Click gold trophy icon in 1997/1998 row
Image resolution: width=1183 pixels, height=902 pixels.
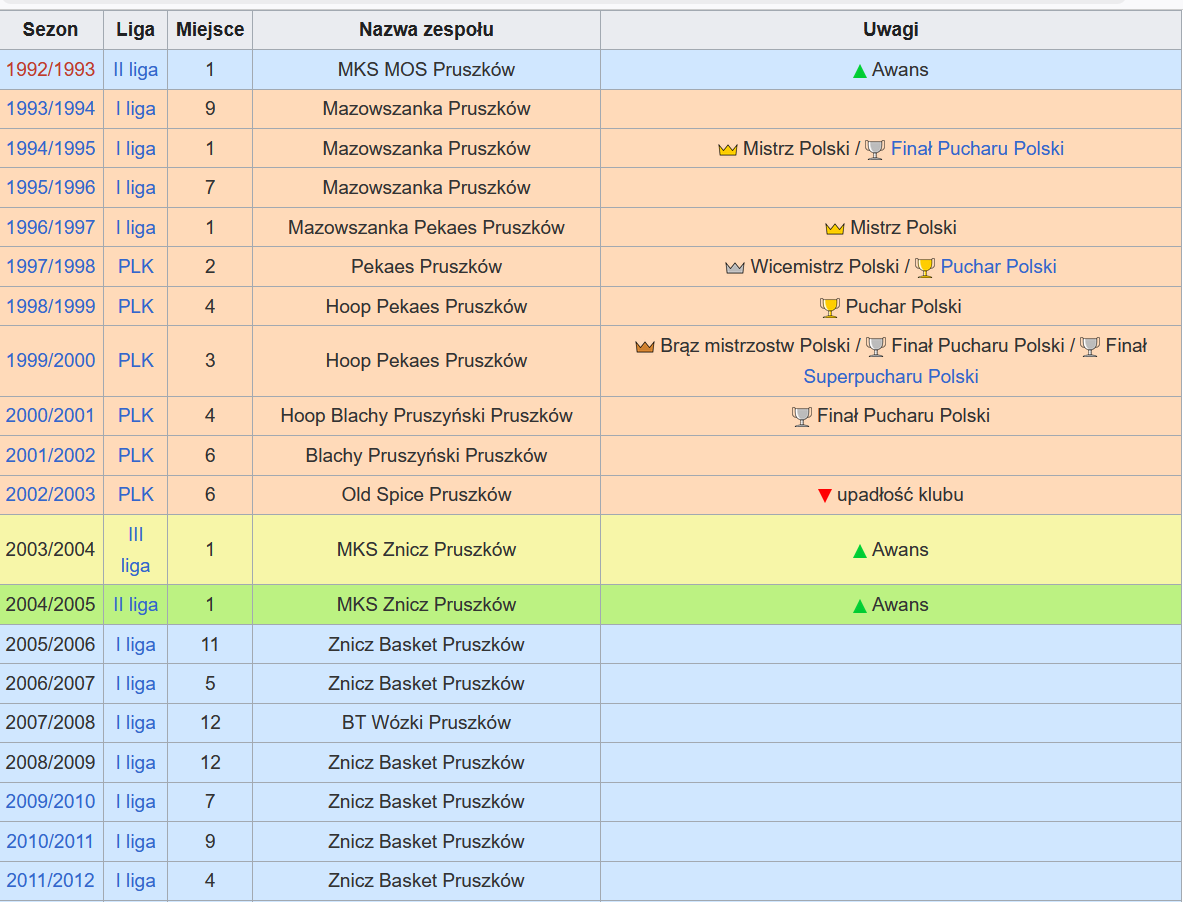[925, 268]
